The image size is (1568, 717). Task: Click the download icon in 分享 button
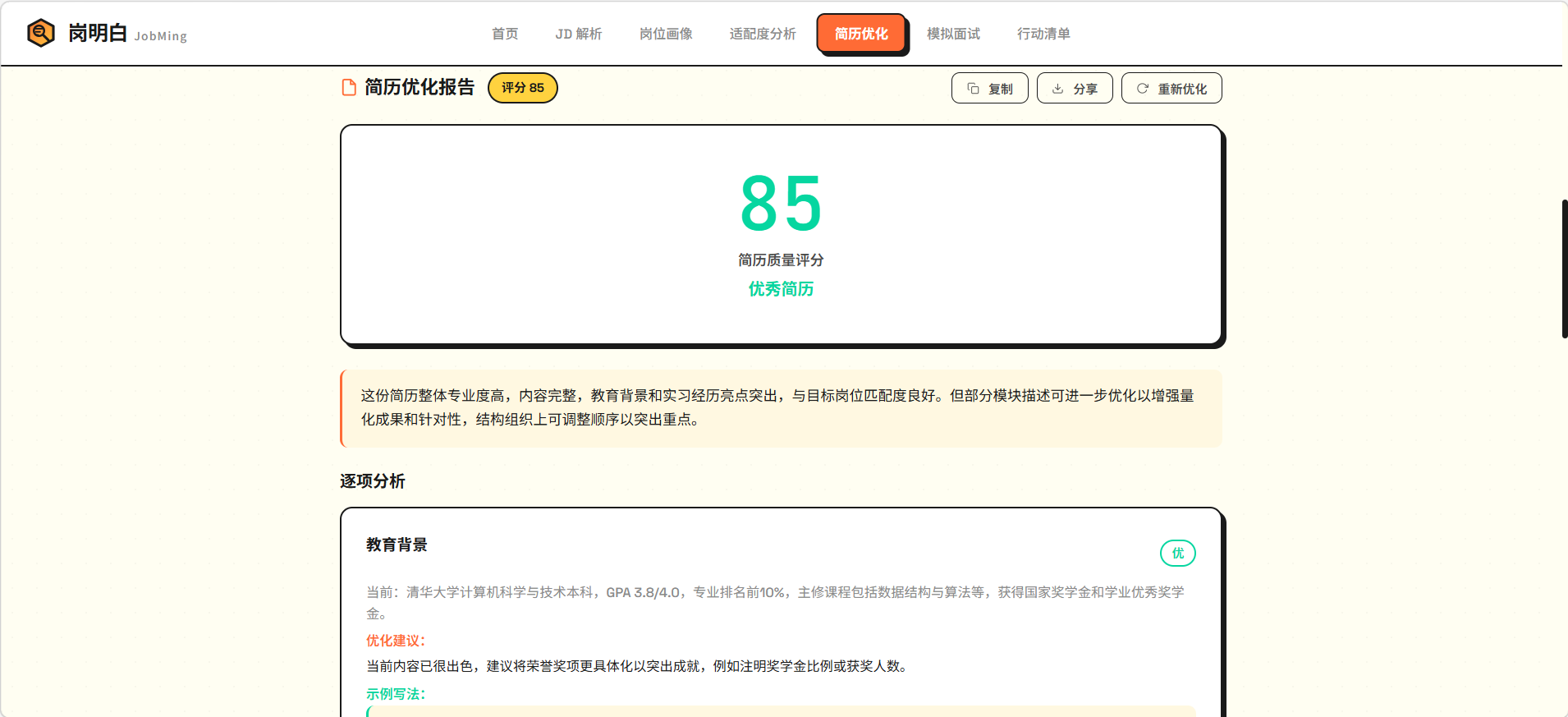1058,89
